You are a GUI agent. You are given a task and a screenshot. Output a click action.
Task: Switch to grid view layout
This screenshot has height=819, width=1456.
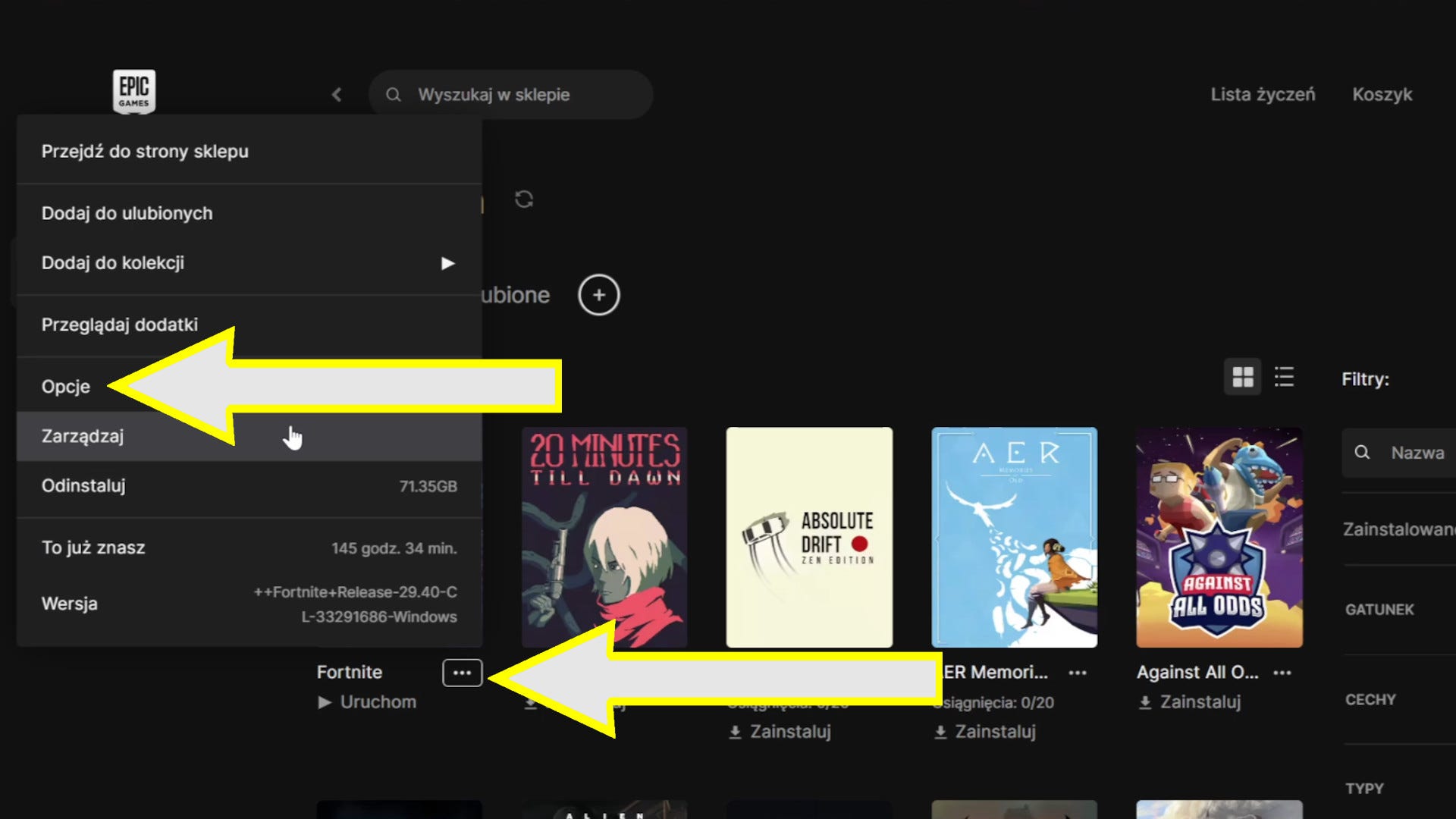1243,377
